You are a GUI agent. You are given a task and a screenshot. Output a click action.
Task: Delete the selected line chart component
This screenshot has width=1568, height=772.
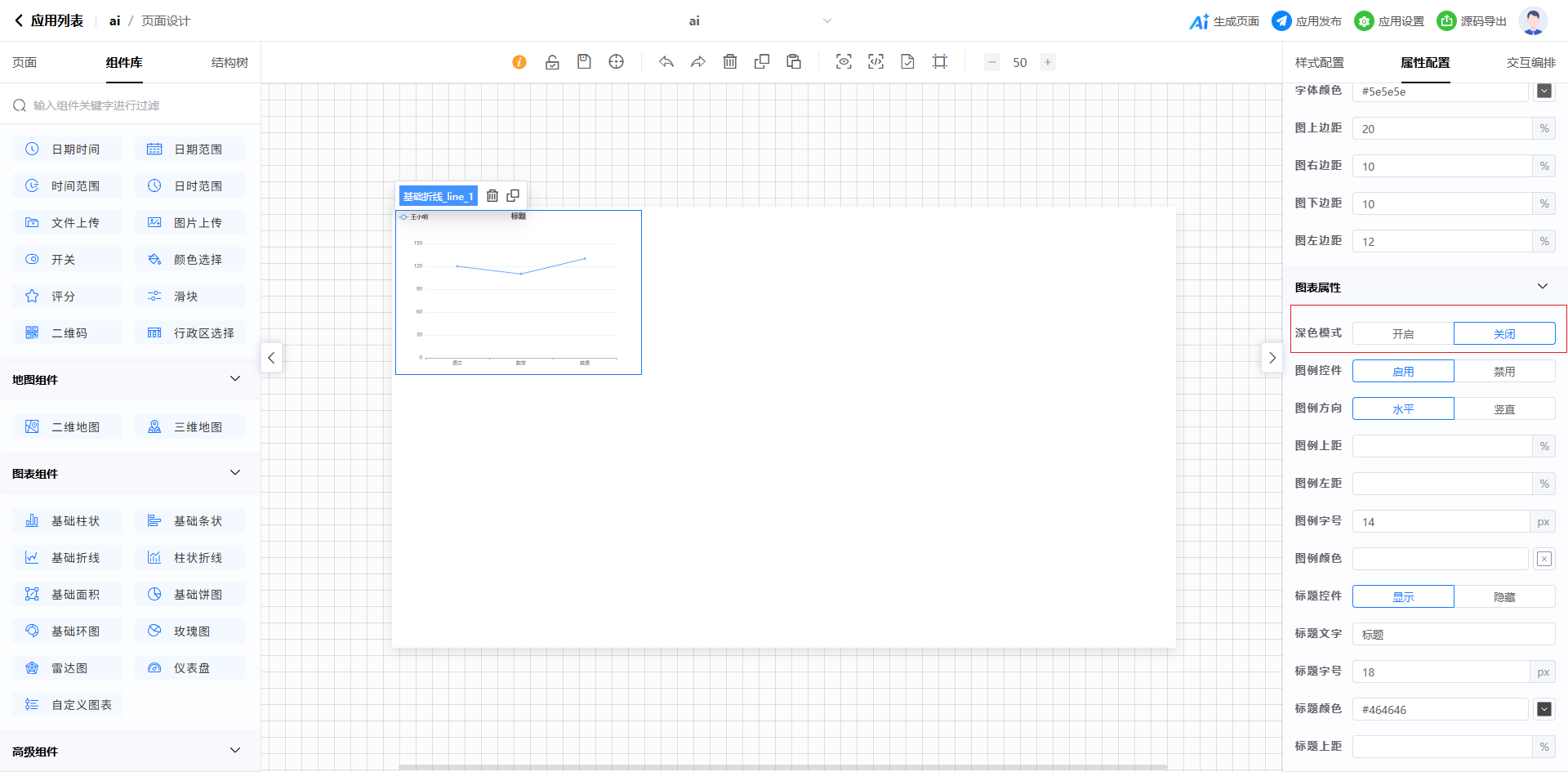(492, 196)
